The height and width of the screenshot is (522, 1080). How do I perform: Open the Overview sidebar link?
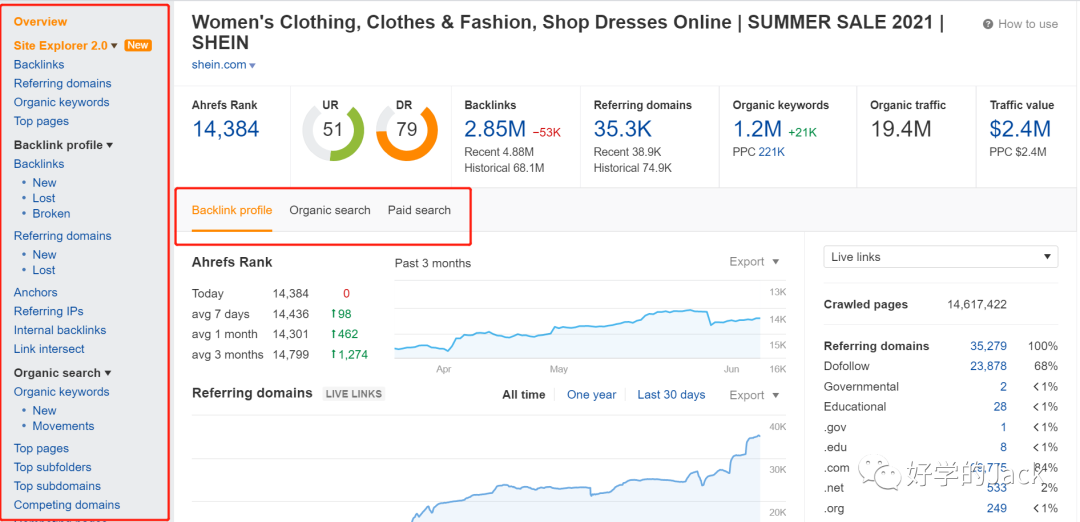coord(41,21)
